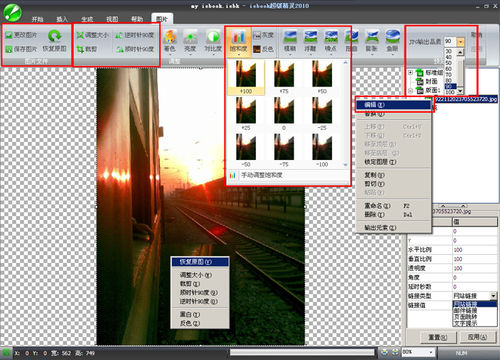Click the 应用 apply button

[477, 337]
